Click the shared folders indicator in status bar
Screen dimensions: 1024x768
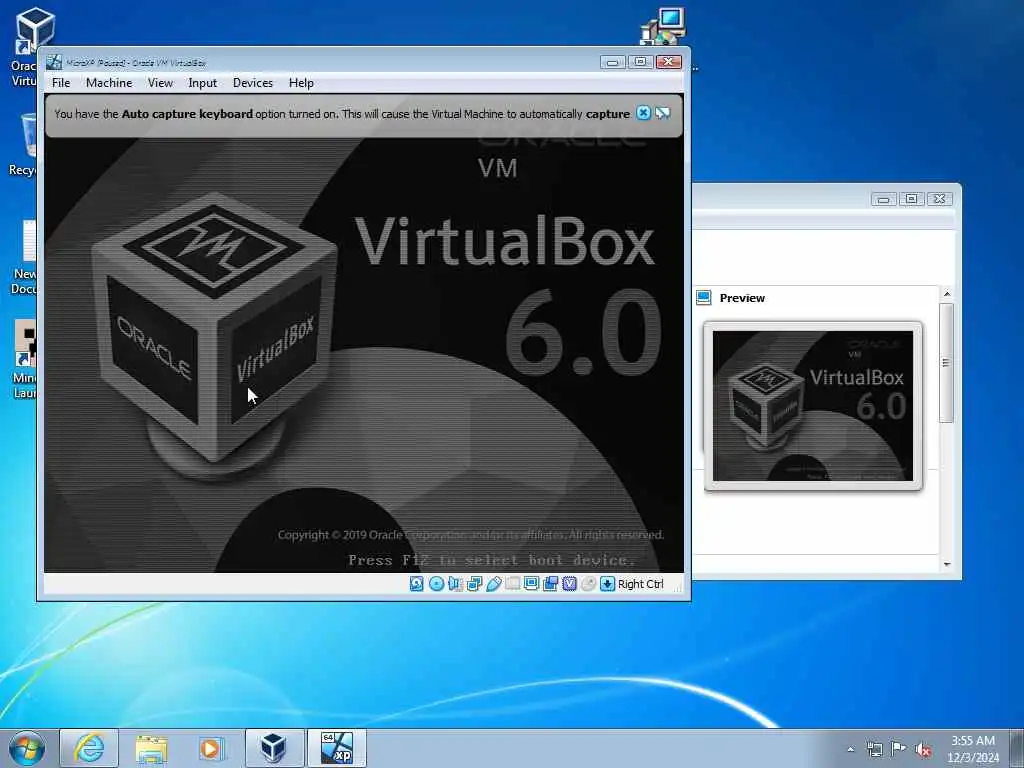[513, 584]
